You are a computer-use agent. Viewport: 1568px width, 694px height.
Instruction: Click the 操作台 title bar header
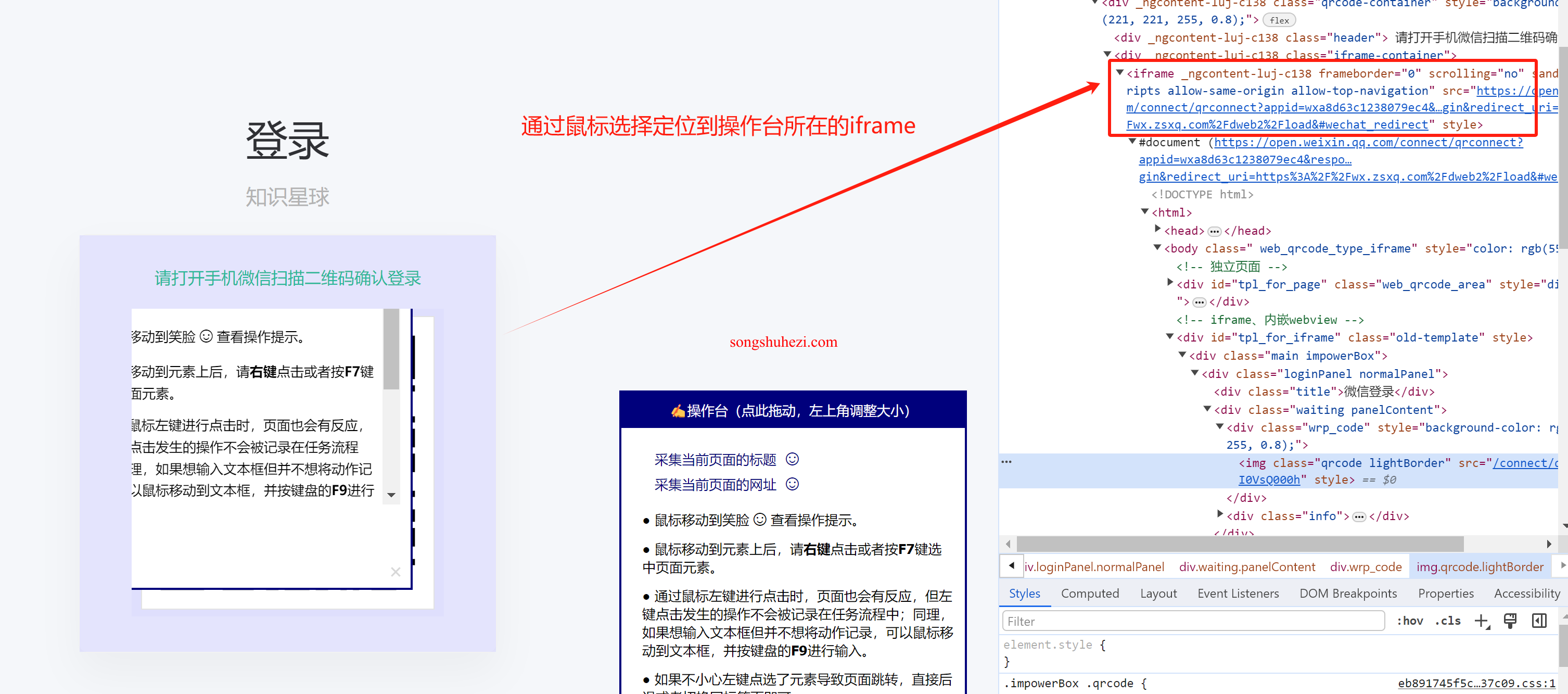792,410
